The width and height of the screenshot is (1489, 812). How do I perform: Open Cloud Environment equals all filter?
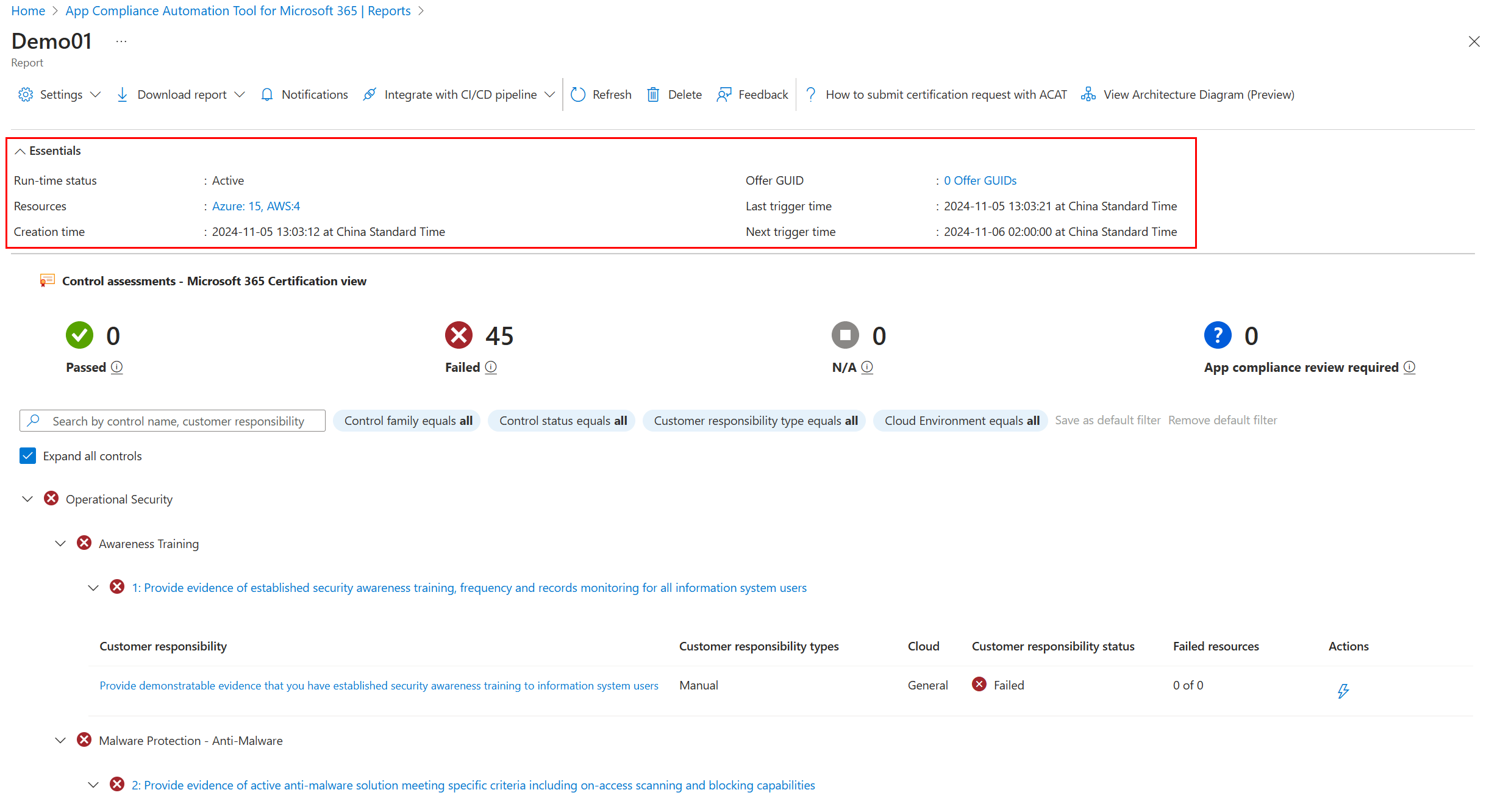(961, 421)
